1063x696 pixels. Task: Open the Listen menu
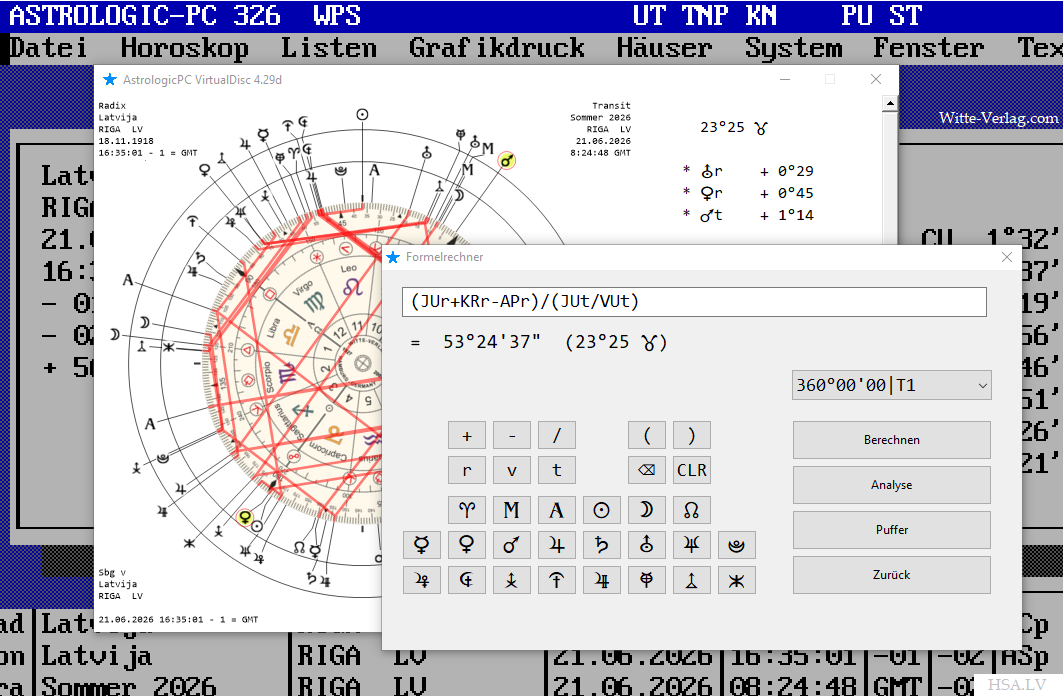point(329,48)
